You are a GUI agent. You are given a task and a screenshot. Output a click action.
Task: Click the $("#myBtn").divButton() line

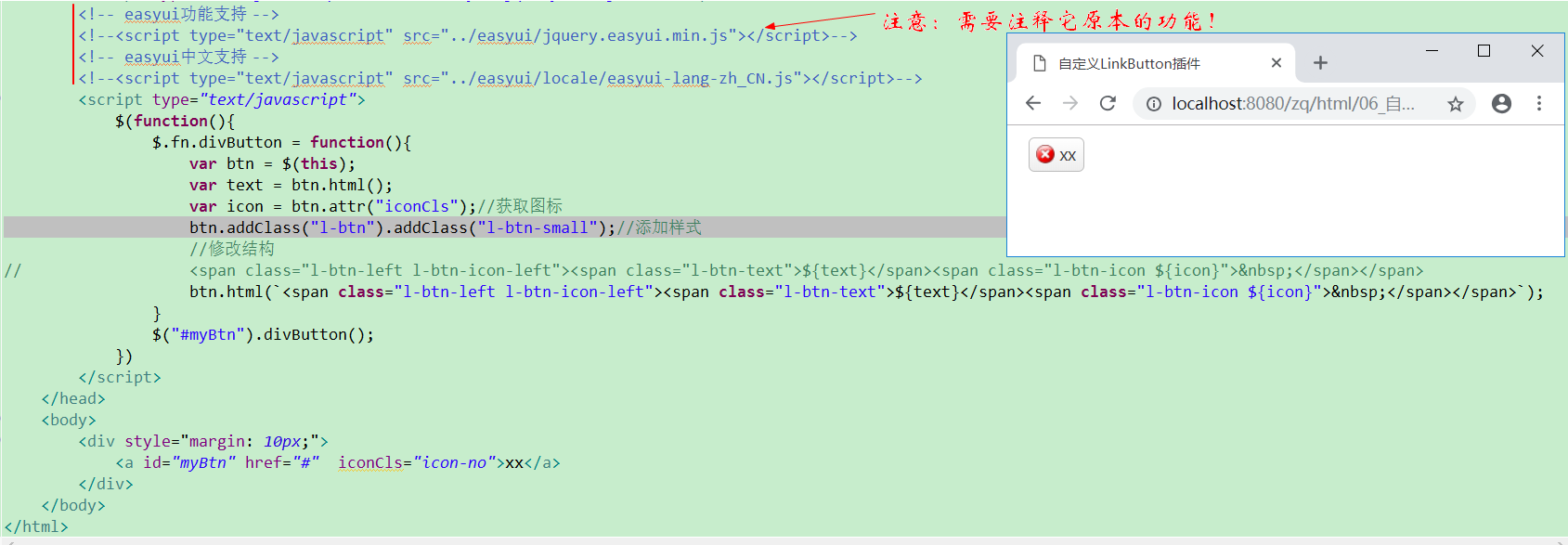coord(264,334)
